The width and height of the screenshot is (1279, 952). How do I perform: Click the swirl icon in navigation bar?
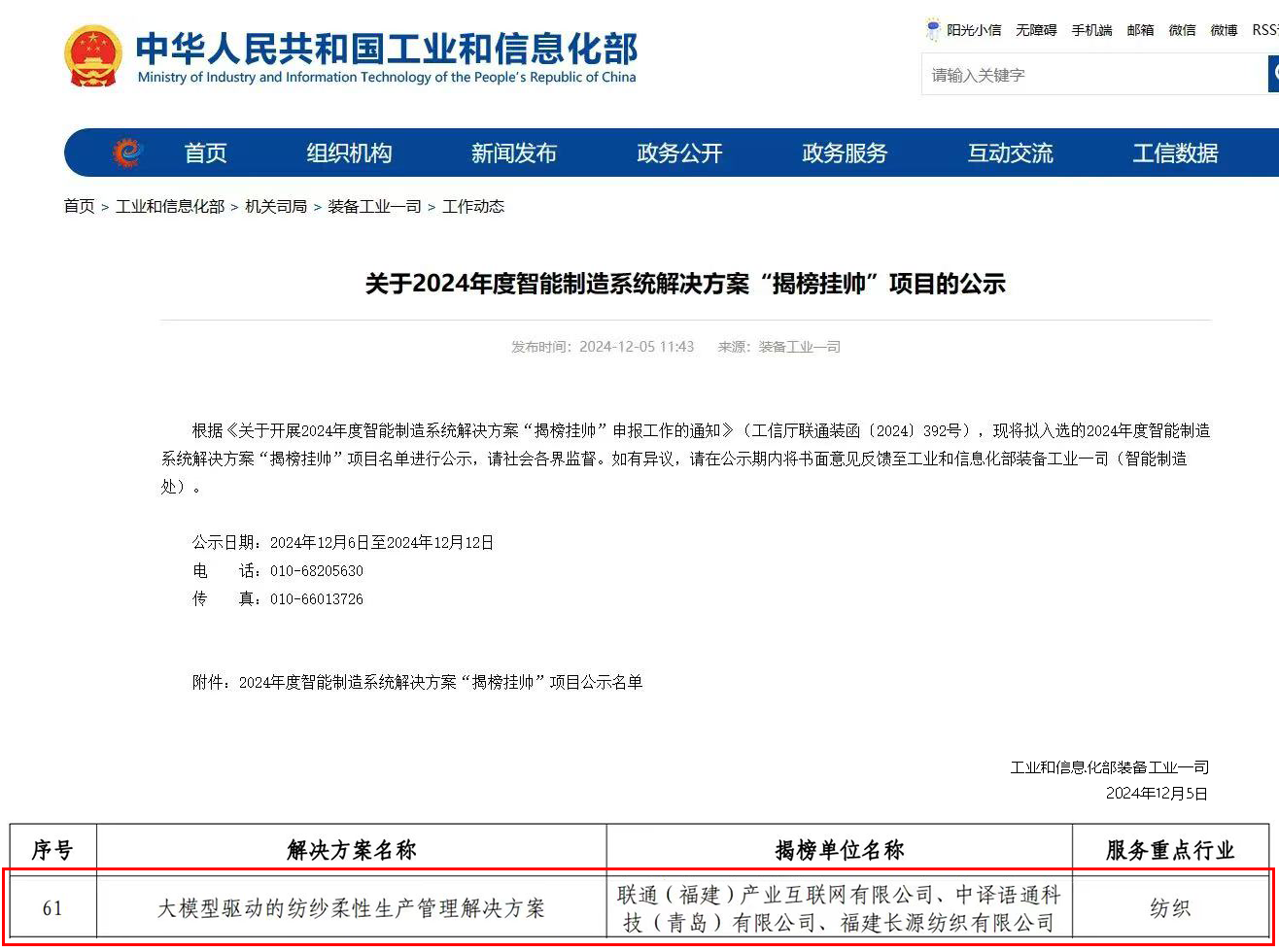pos(127,153)
